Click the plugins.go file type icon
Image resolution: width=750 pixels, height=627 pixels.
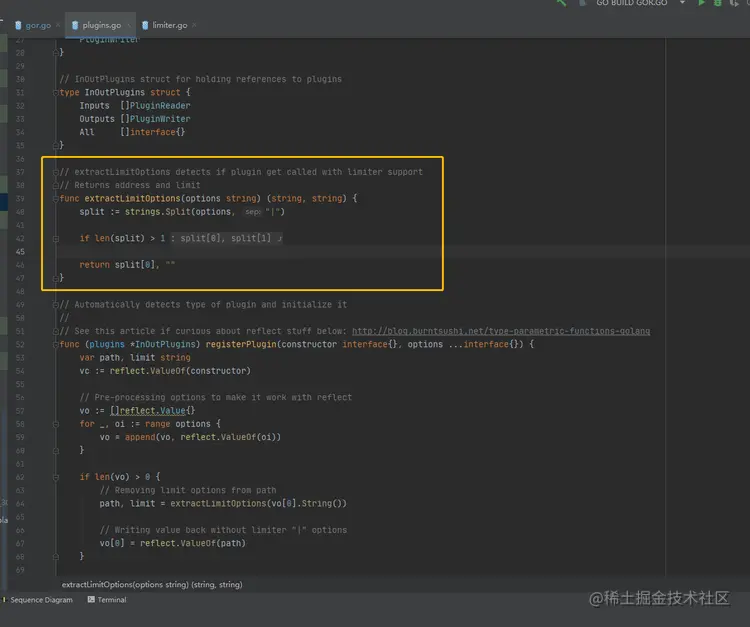point(75,25)
